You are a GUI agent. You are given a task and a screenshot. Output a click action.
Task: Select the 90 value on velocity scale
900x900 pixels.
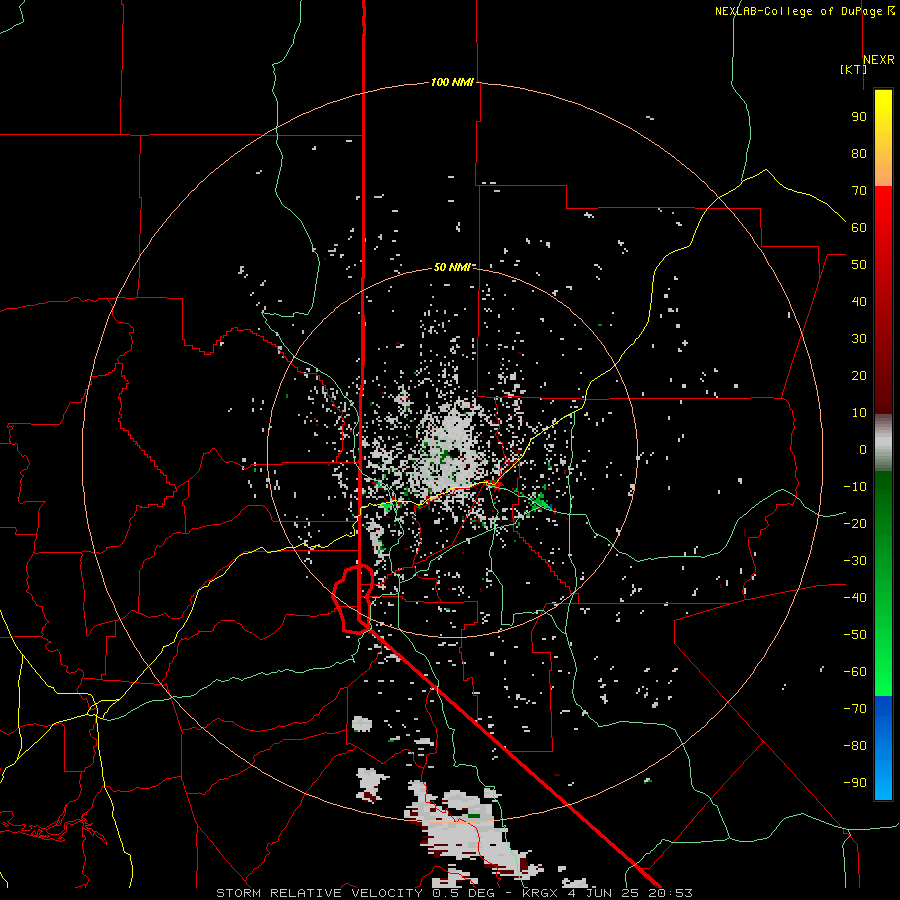point(859,117)
